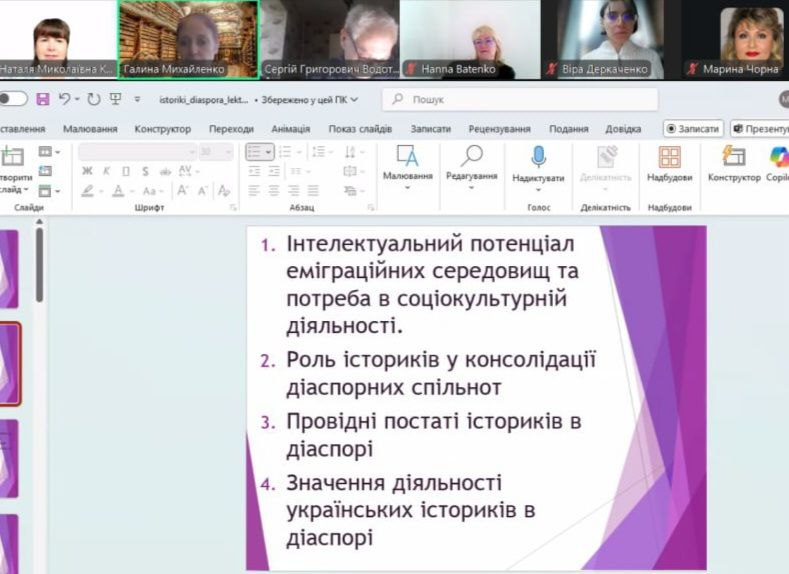Viewport: 789px width, 574px height.
Task: Toggle italic (К) formatting
Action: click(x=106, y=171)
